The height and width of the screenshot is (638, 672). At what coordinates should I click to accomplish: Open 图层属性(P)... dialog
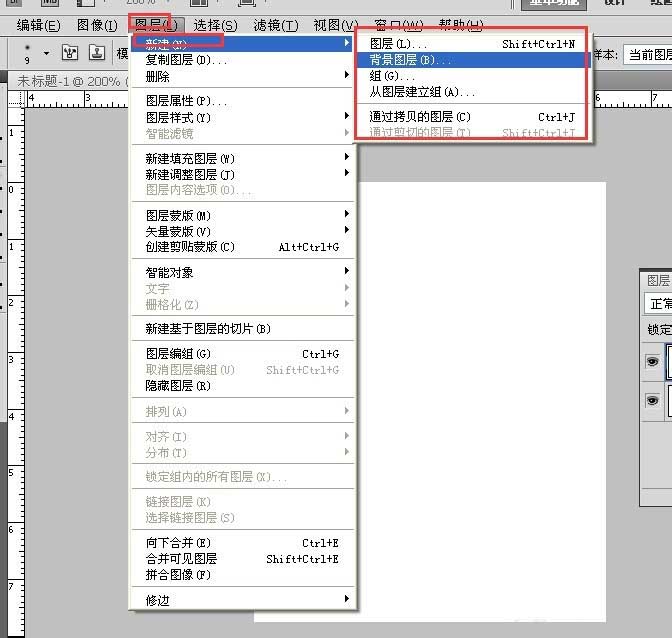242,101
